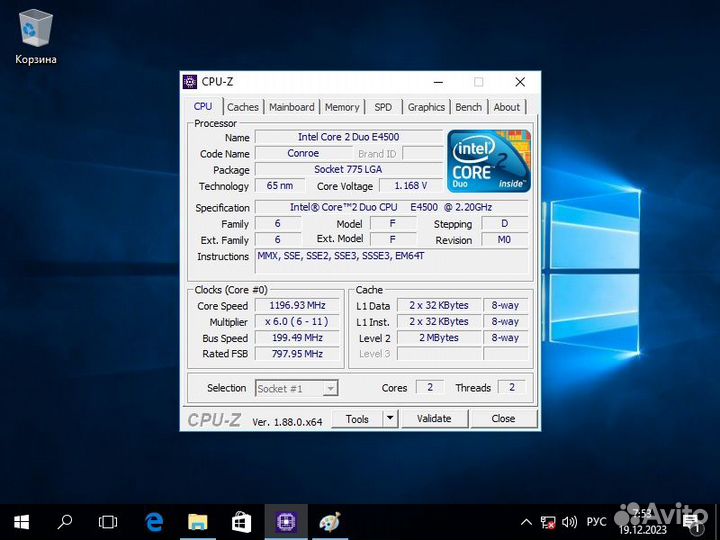Screen dimensions: 720x540
Task: Click the Cores count field
Action: pyautogui.click(x=430, y=387)
